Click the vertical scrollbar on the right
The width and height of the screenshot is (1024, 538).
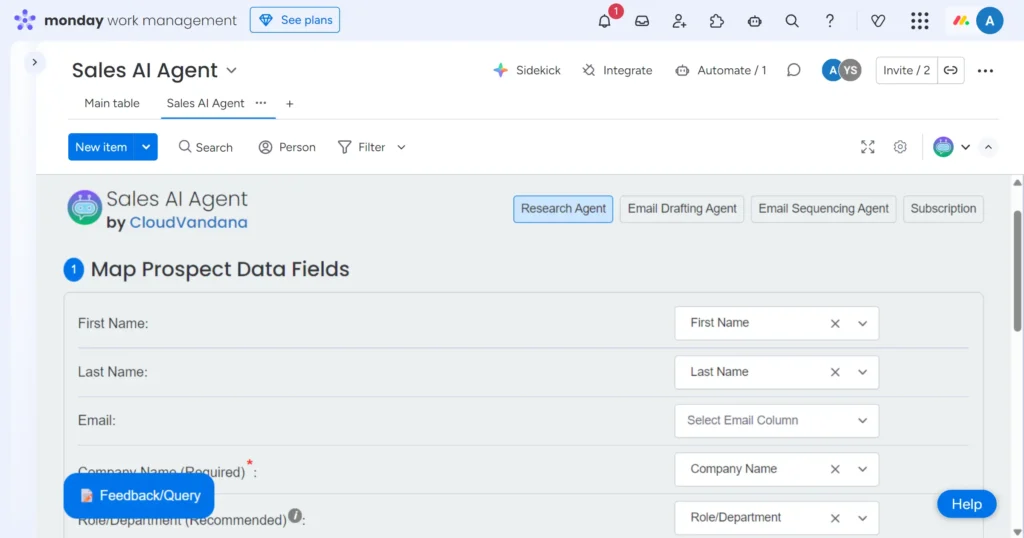[1017, 270]
